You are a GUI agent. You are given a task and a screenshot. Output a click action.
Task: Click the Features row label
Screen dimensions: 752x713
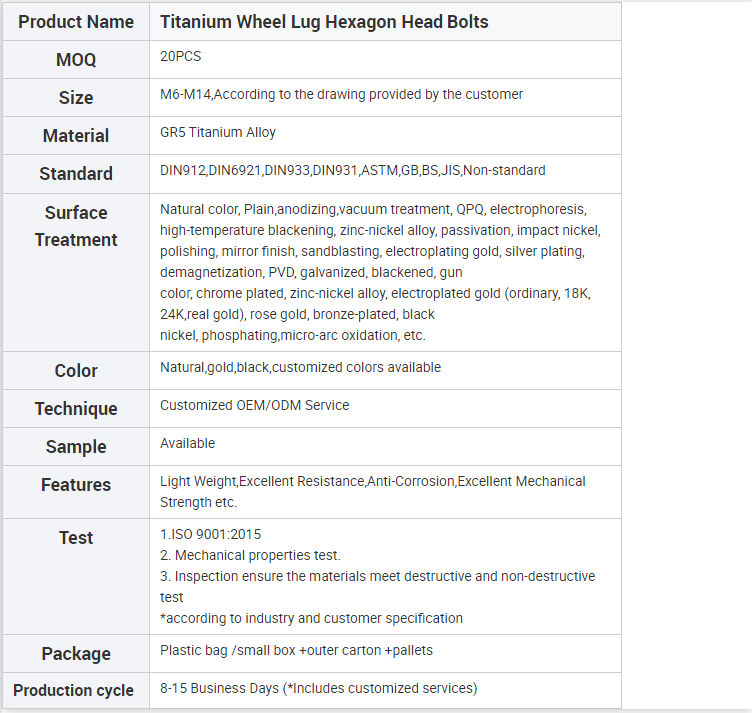(76, 485)
